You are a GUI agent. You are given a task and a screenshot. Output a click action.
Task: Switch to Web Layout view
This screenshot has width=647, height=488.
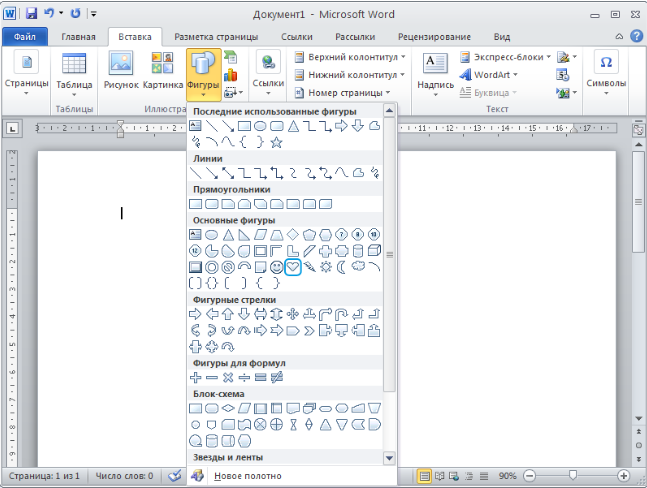tap(454, 476)
